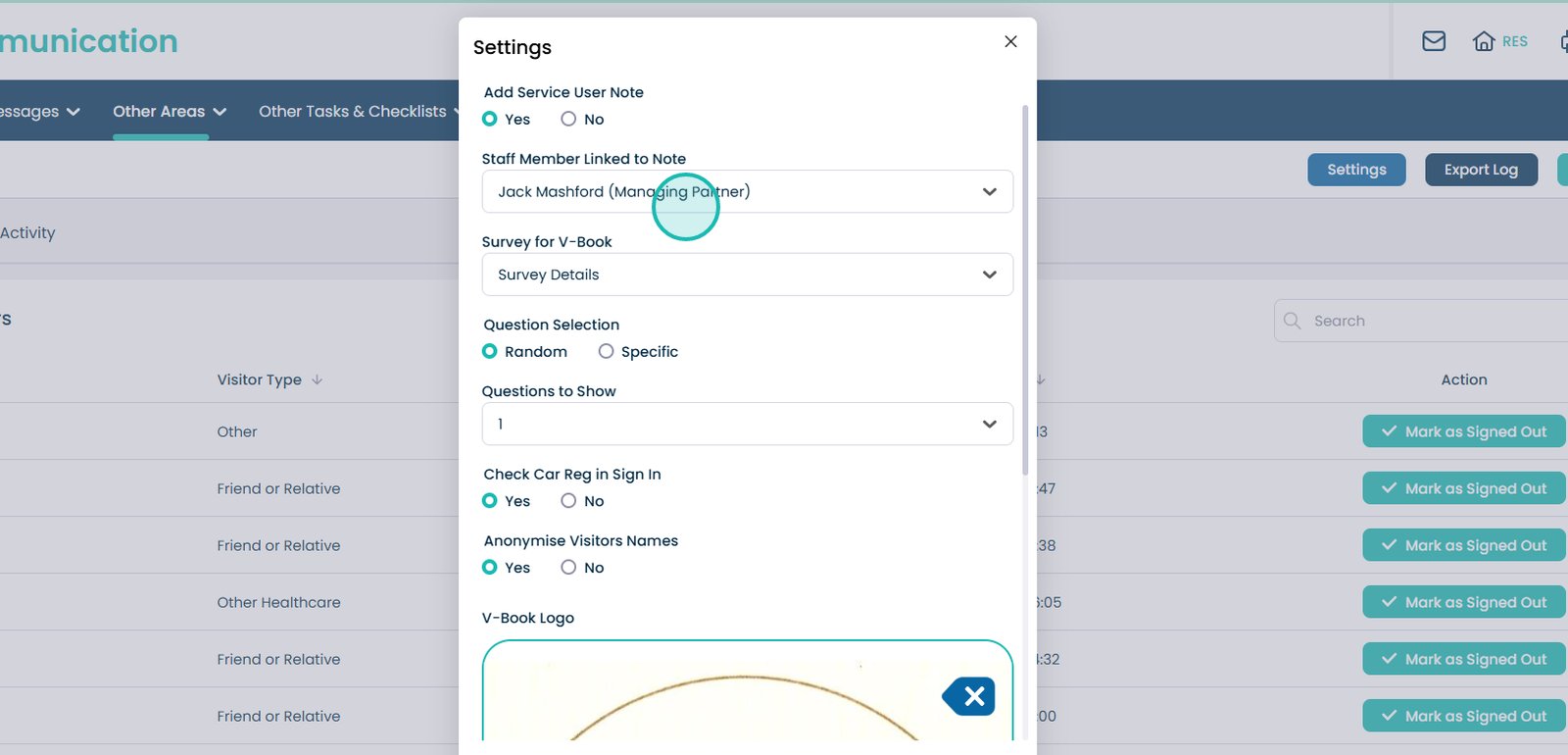Sort by Visitor Type arrow icon
The height and width of the screenshot is (755, 1568).
coord(317,380)
